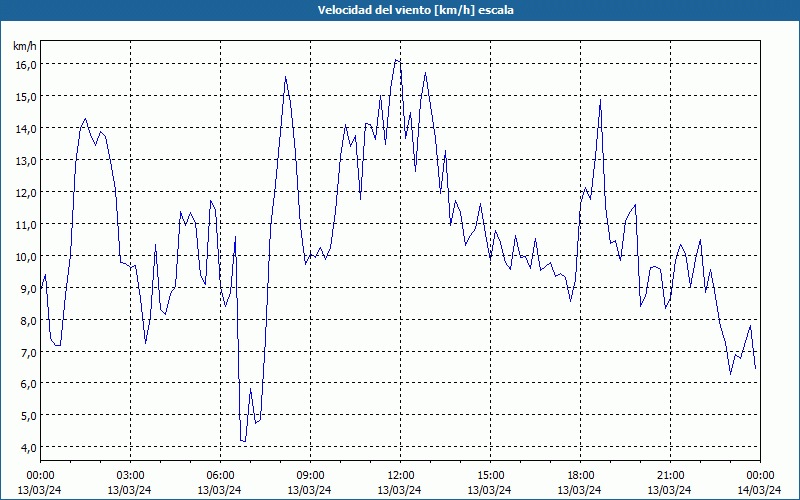Click the lowest wind dip just after 06:00
This screenshot has width=800, height=500.
(243, 441)
